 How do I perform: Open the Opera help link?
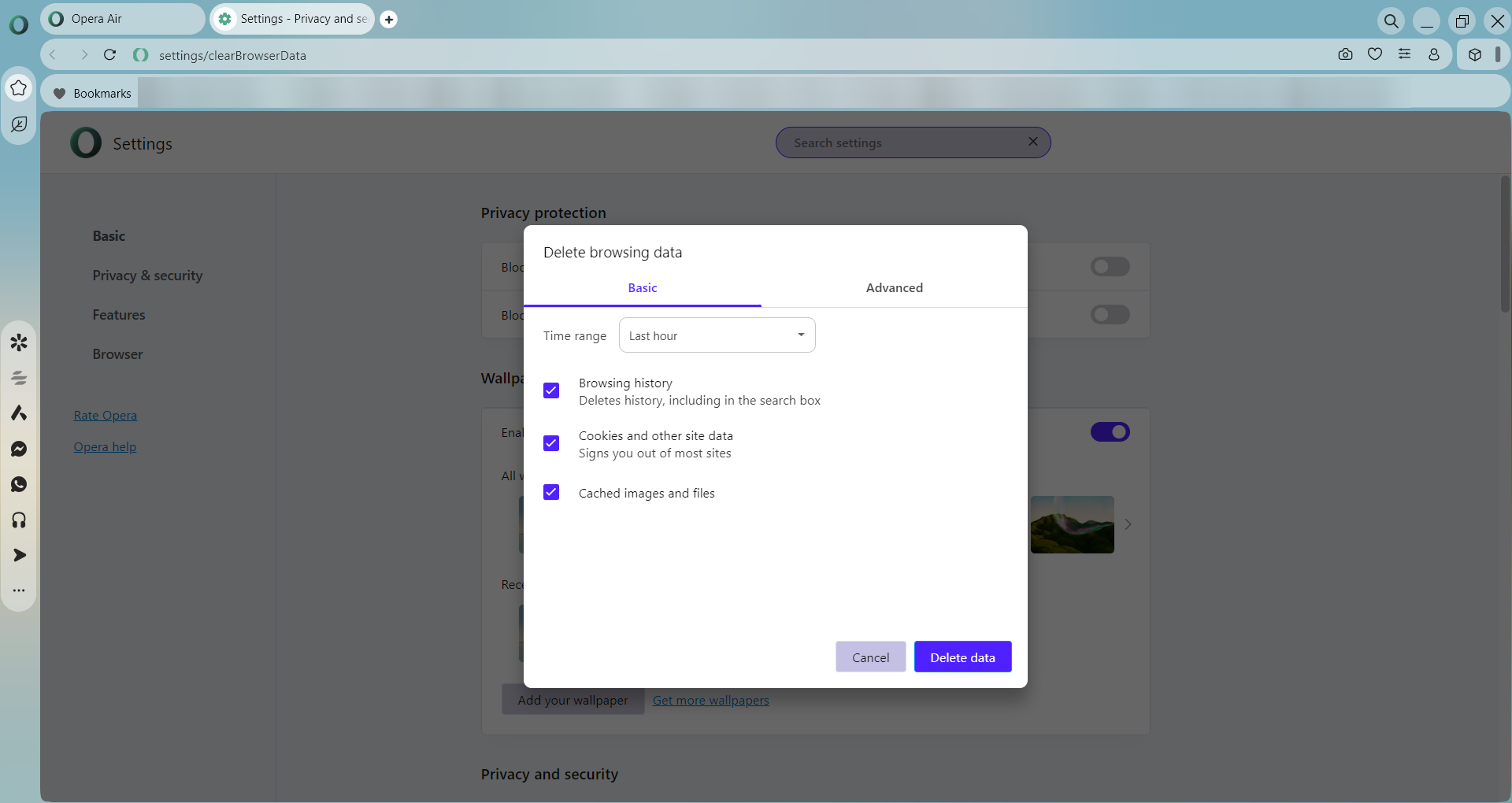[105, 447]
